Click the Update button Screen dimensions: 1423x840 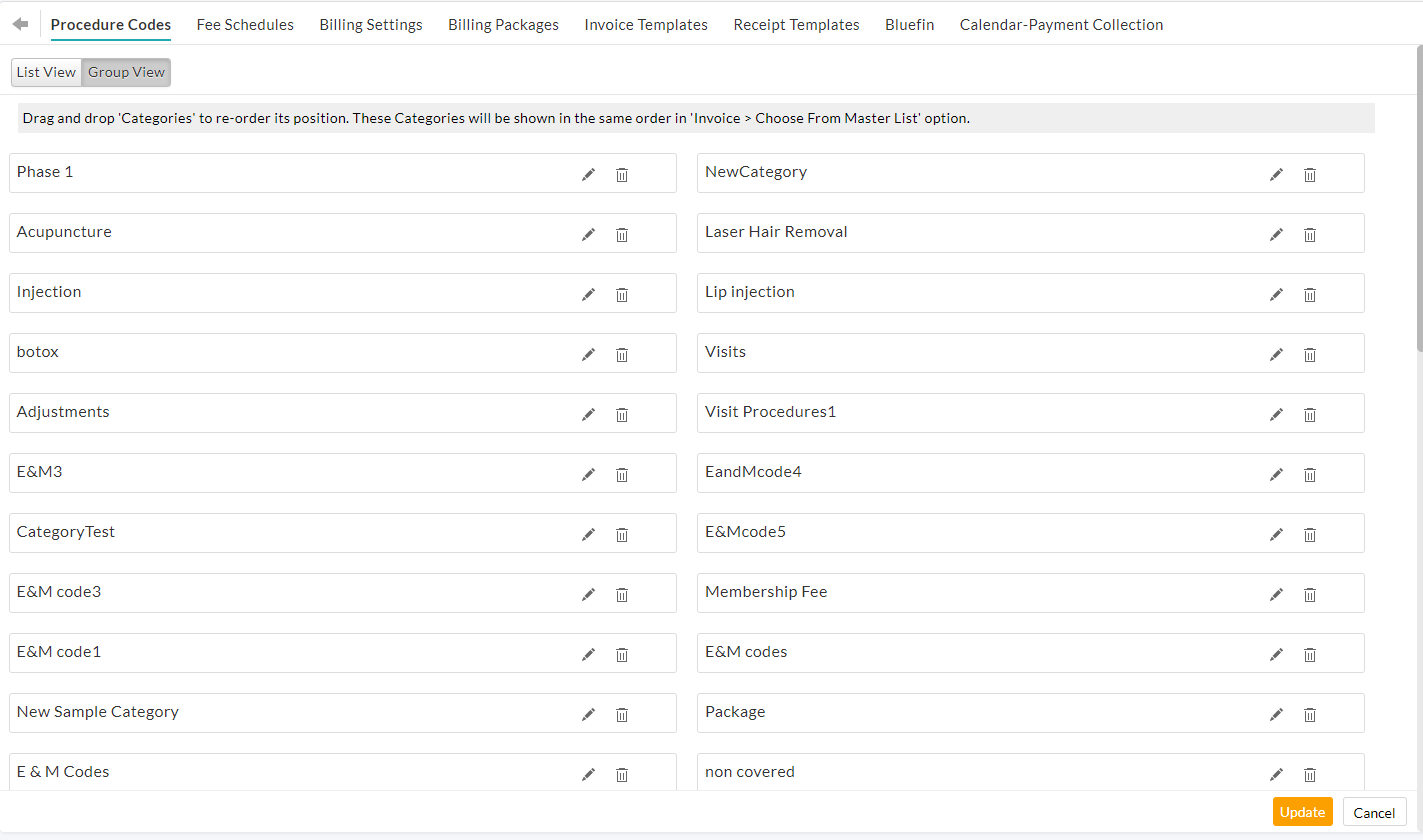coord(1302,812)
